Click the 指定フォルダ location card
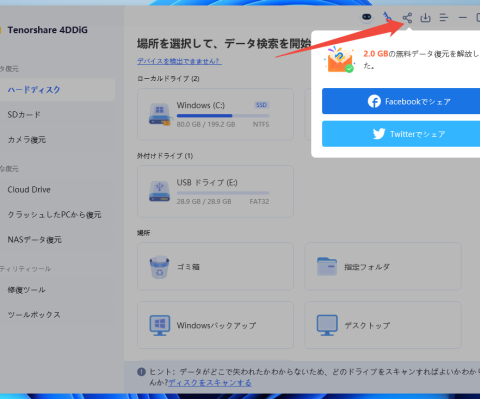 click(x=383, y=266)
